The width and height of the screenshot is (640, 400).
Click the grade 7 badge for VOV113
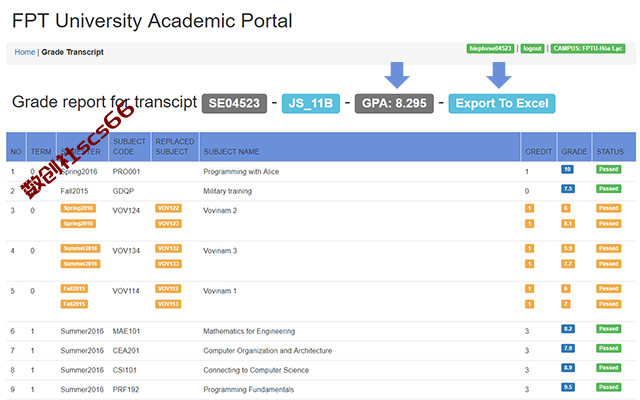click(x=566, y=304)
